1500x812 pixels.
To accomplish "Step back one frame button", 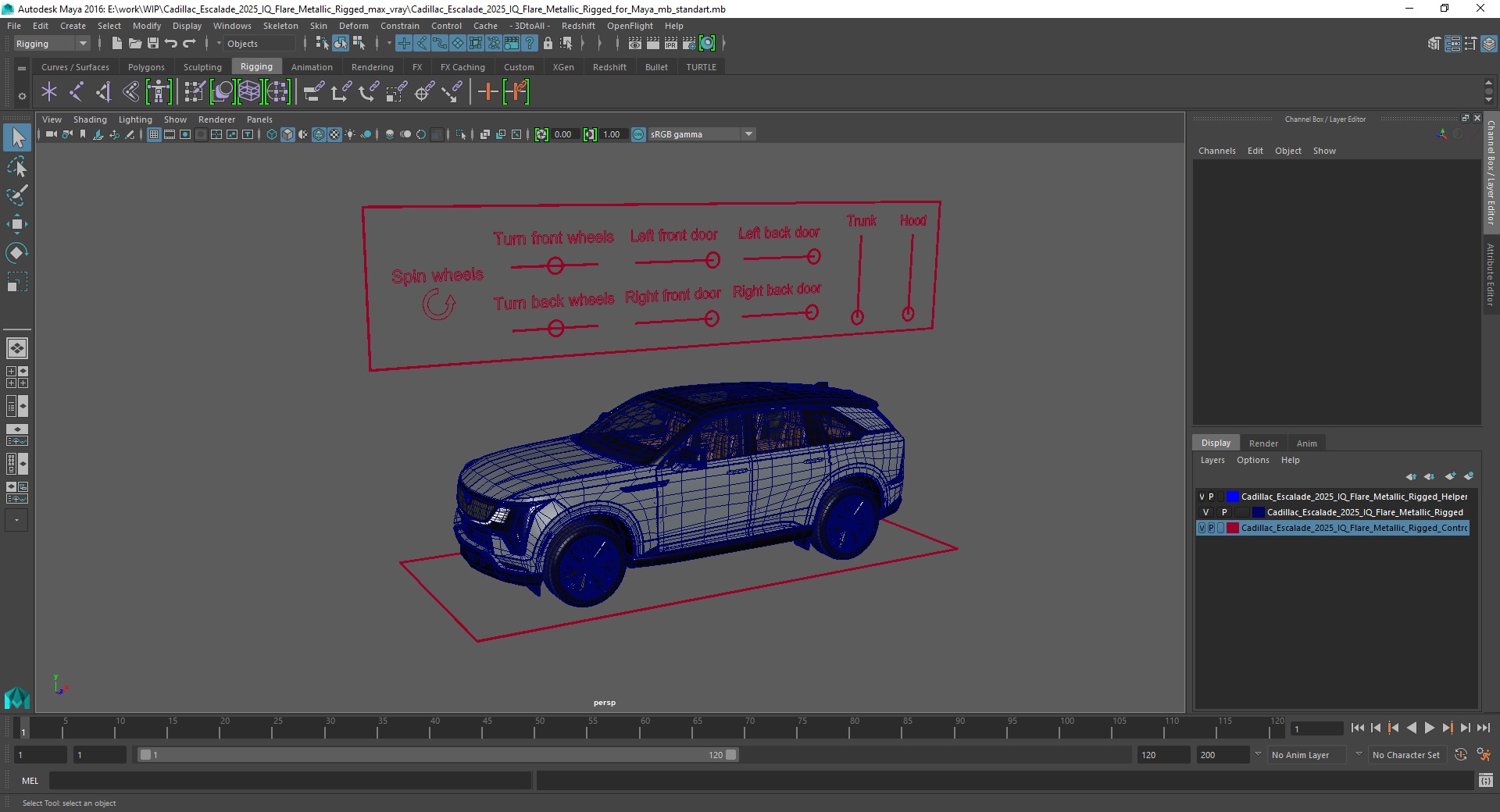I will 1376,728.
